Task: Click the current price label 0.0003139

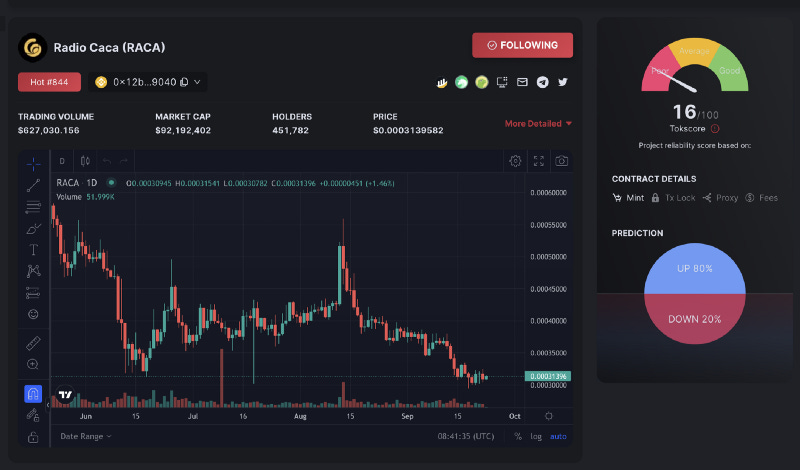Action: 547,376
